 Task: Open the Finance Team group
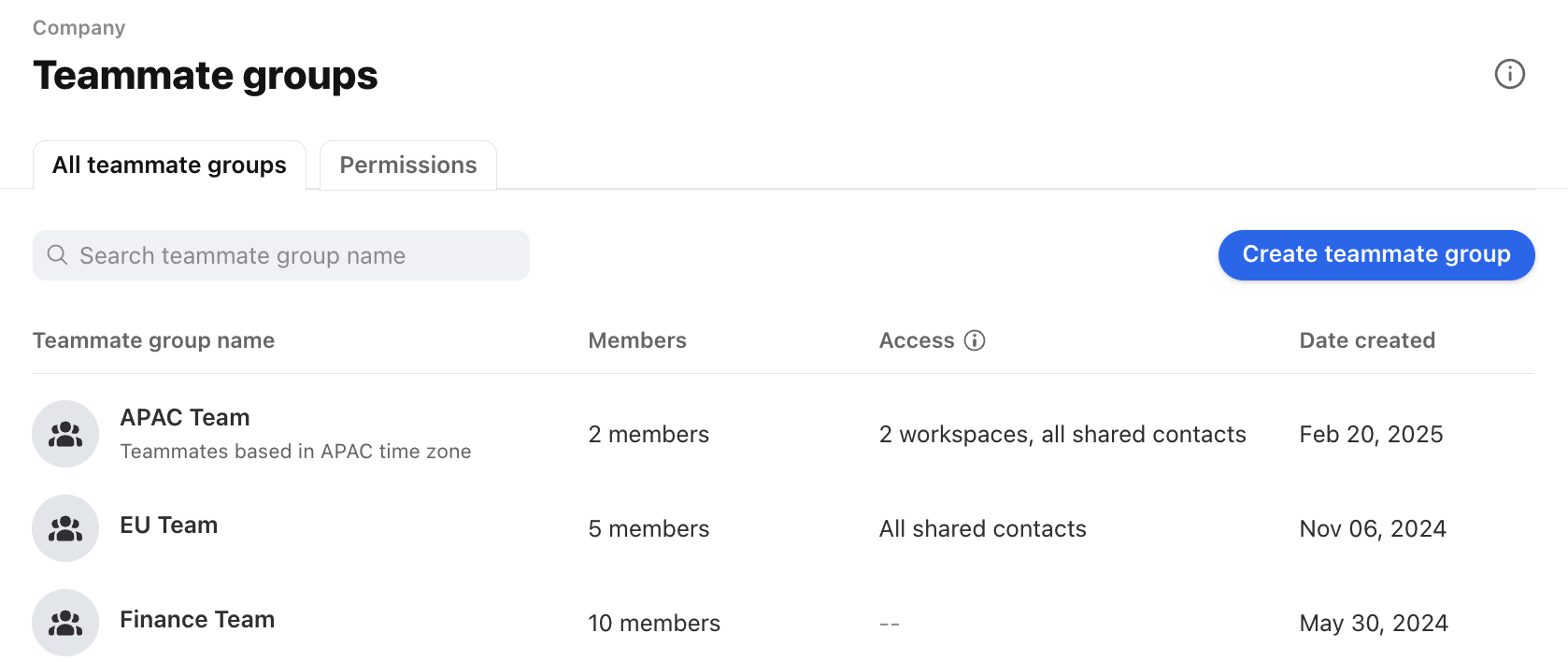pos(197,620)
